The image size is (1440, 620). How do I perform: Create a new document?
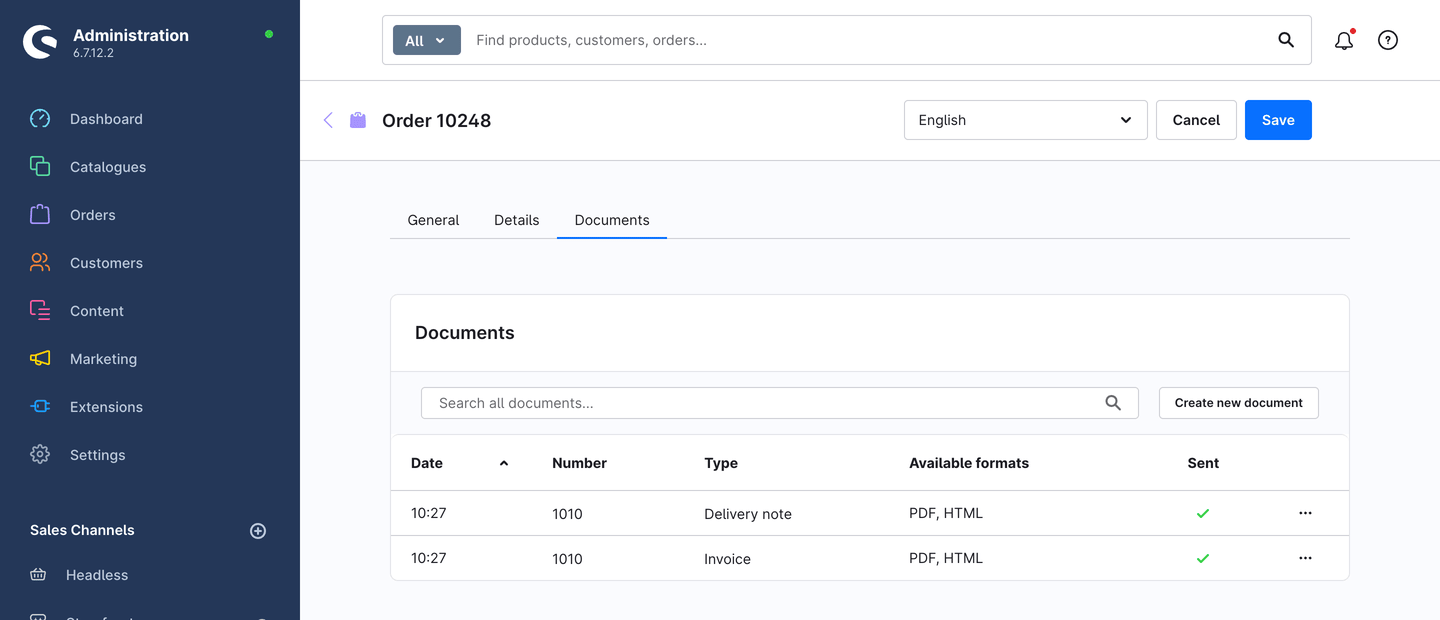[x=1239, y=403]
